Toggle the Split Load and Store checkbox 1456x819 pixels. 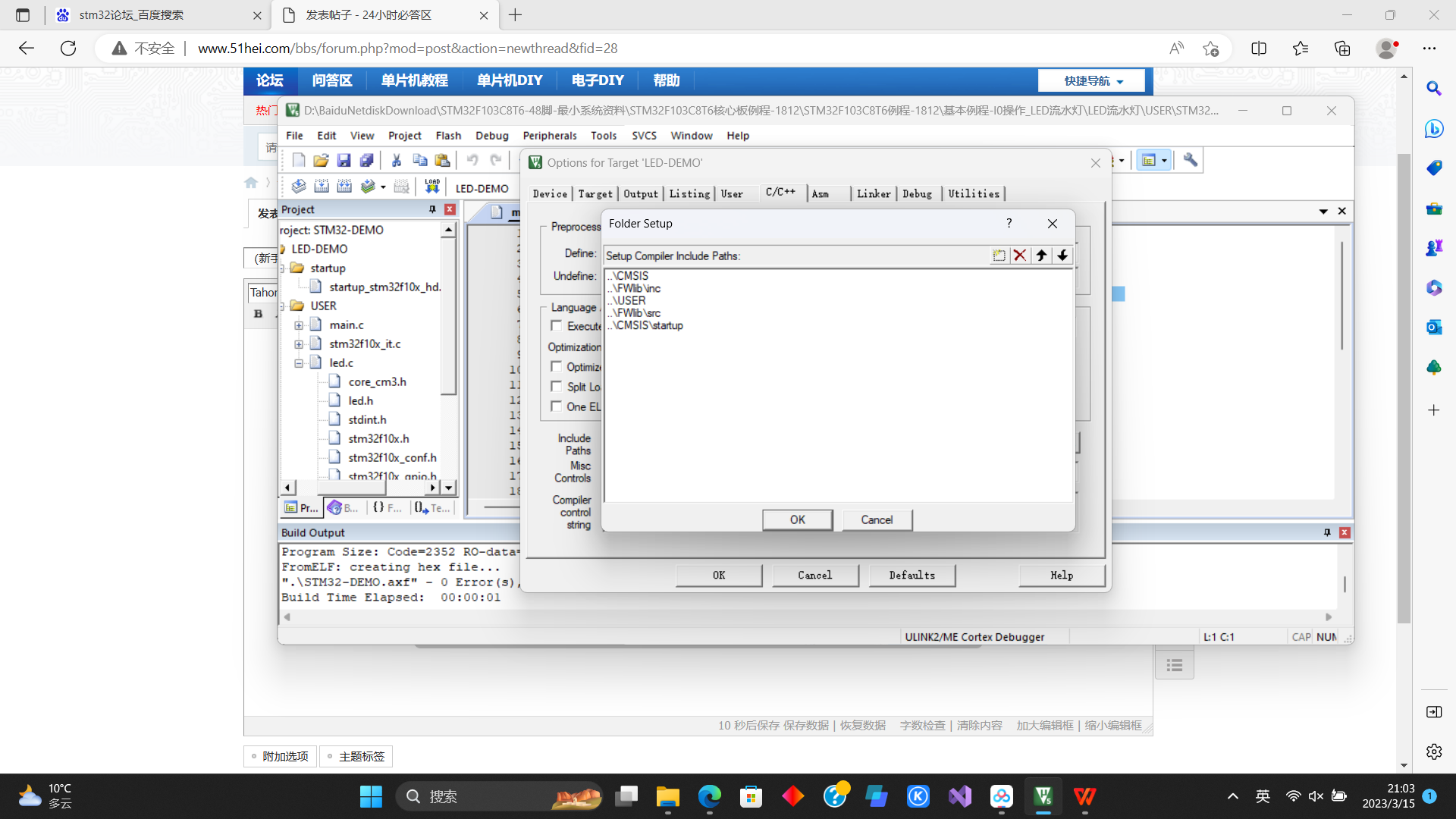(x=557, y=387)
